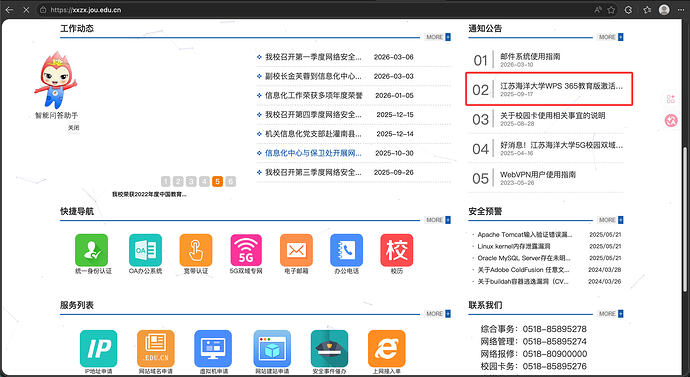This screenshot has height=377, width=690.
Task: Open alert Oracle MySQL Server存在未明
Action: tap(524, 258)
